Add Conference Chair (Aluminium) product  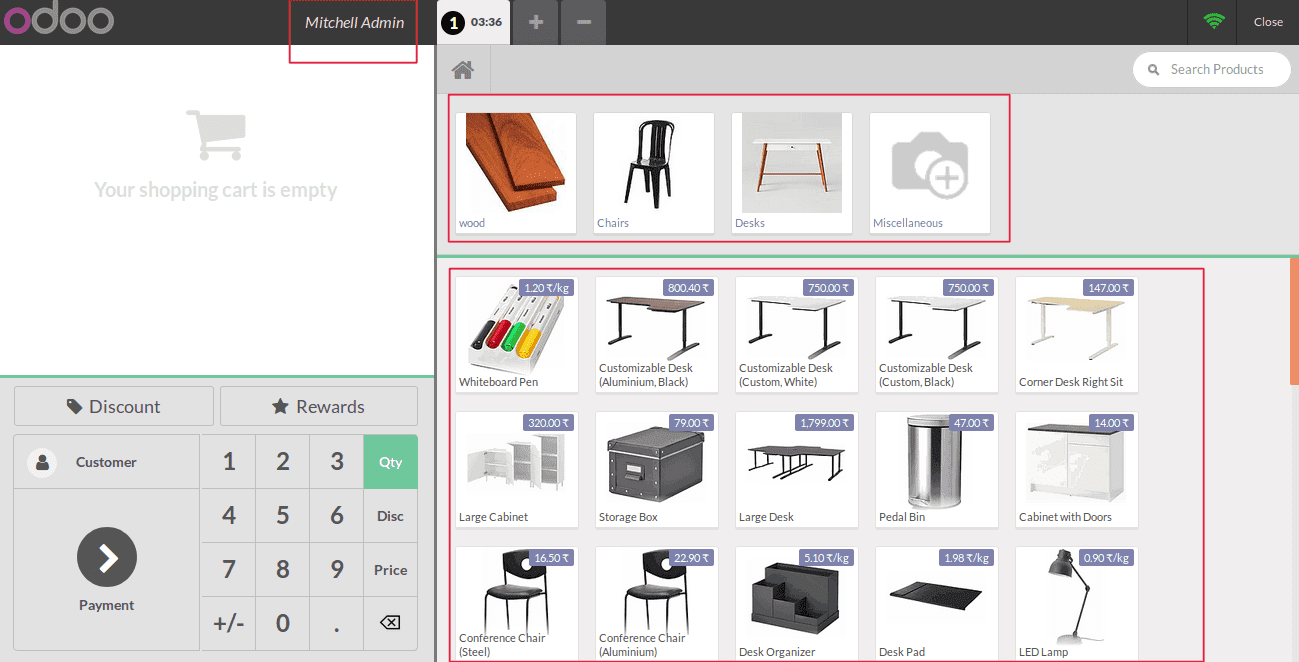[x=657, y=604]
